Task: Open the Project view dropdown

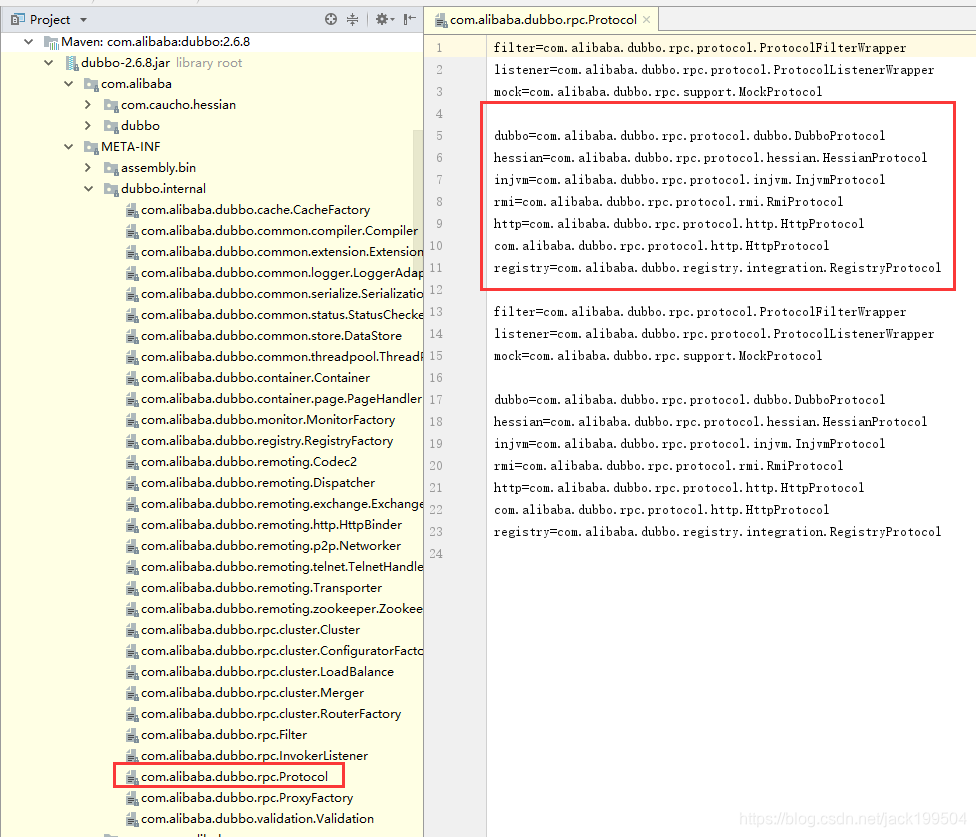Action: click(x=83, y=20)
